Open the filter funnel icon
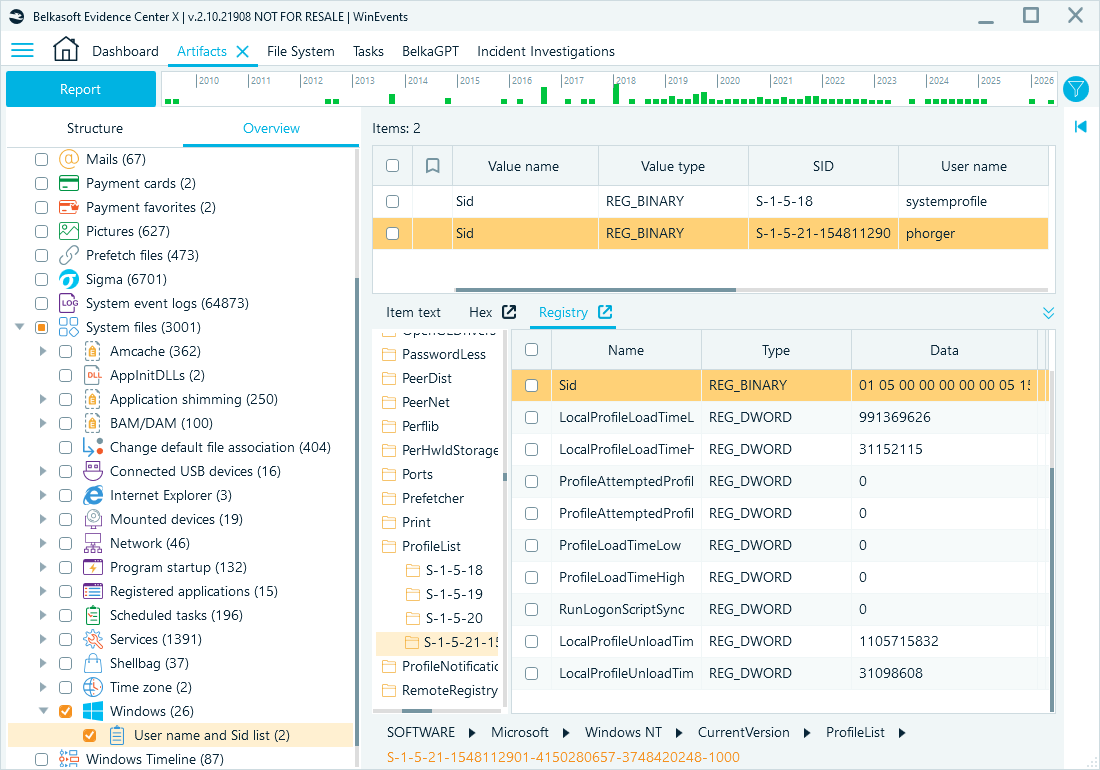This screenshot has width=1100, height=770. [1075, 89]
